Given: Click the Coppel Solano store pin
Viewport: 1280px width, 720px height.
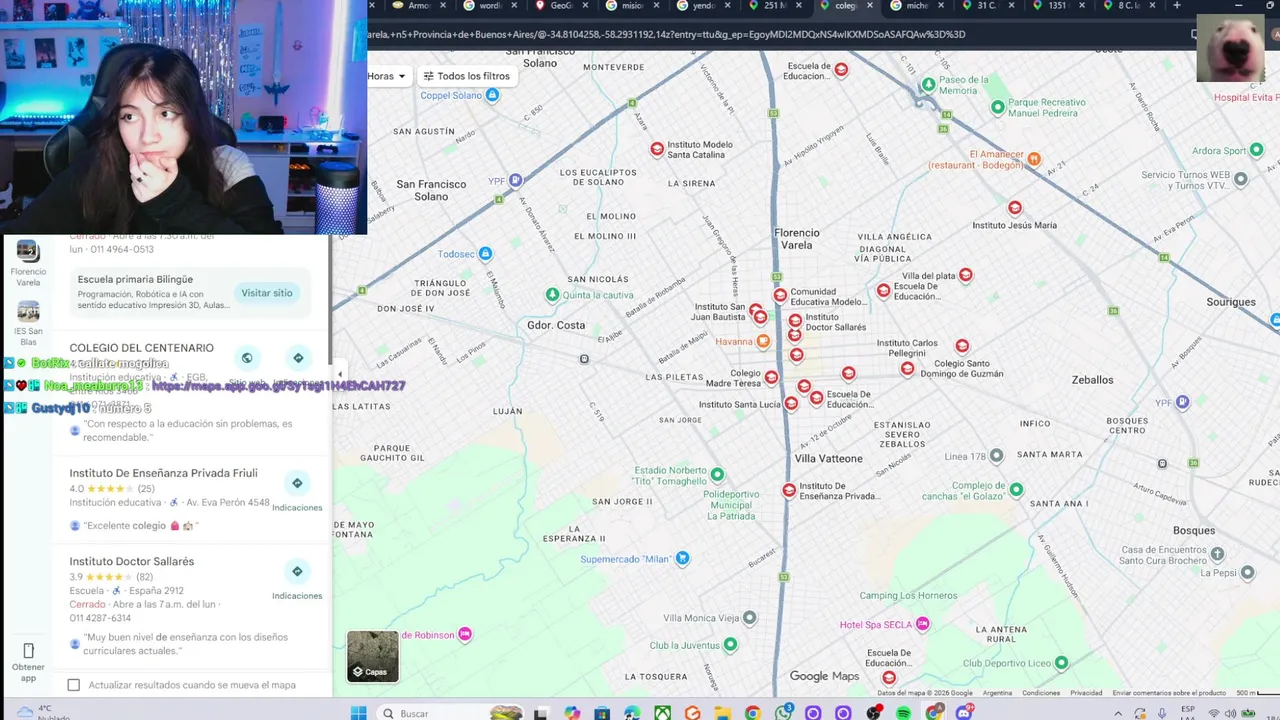Looking at the screenshot, I should tap(491, 96).
